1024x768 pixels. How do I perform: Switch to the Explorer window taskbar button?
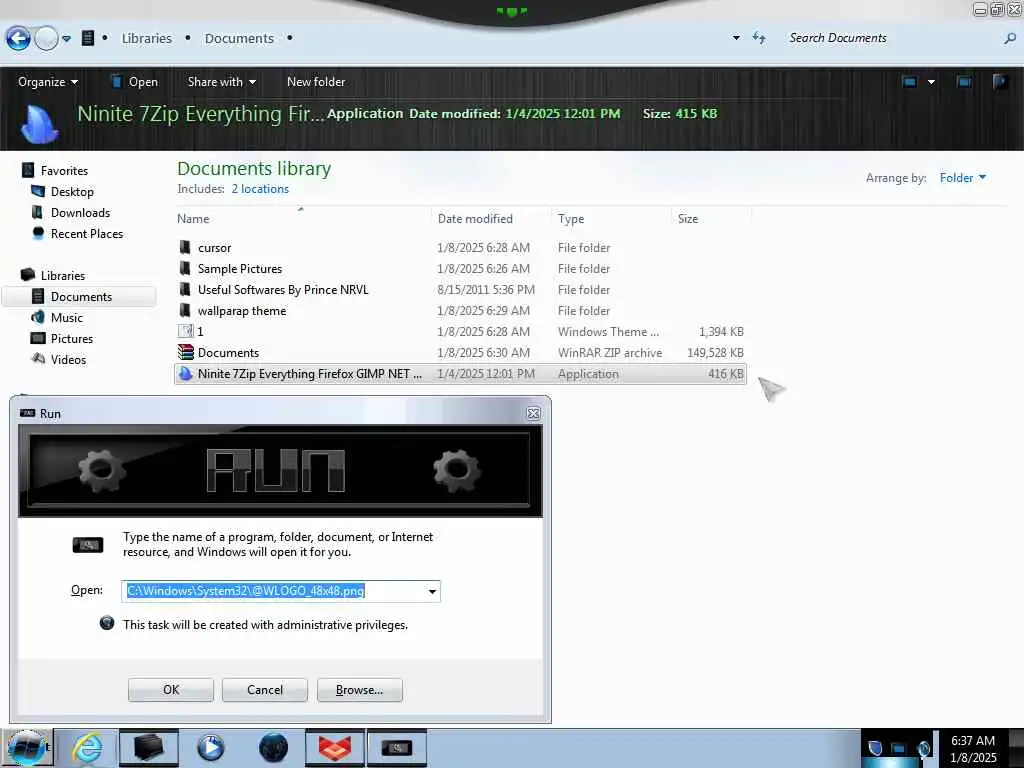coord(148,748)
